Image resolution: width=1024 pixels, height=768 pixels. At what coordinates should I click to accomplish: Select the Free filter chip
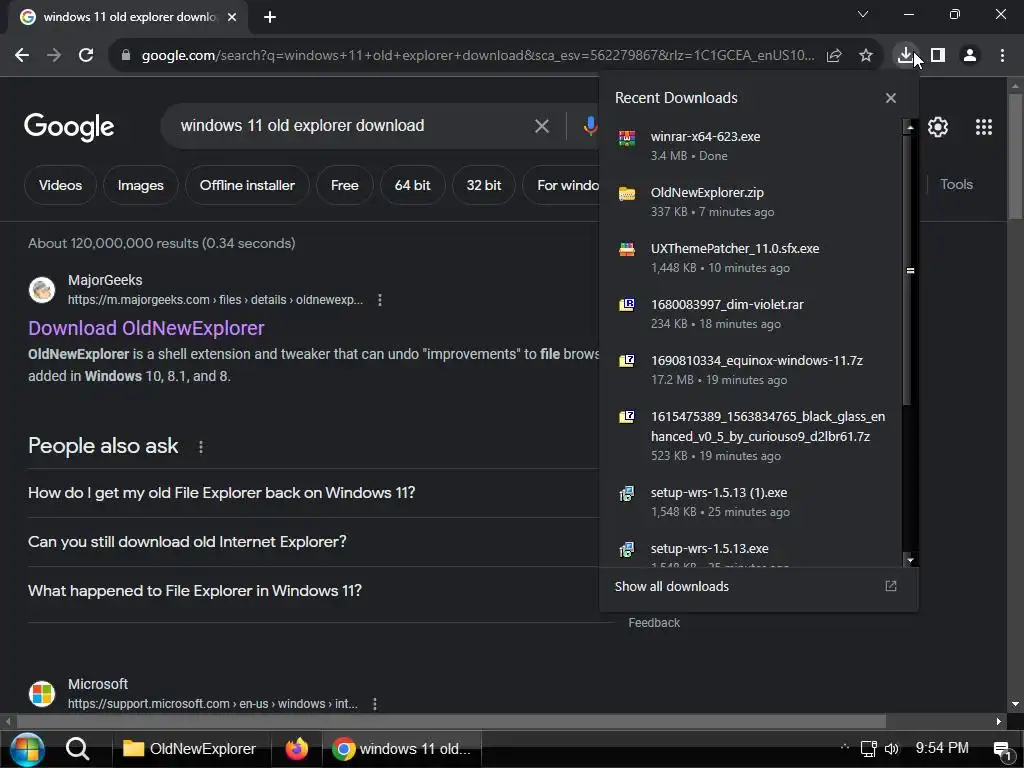pyautogui.click(x=344, y=185)
